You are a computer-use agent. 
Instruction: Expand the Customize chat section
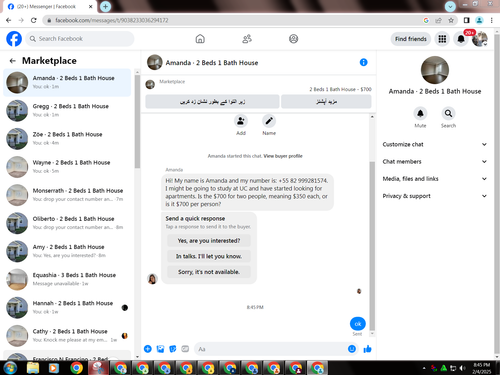click(x=434, y=144)
